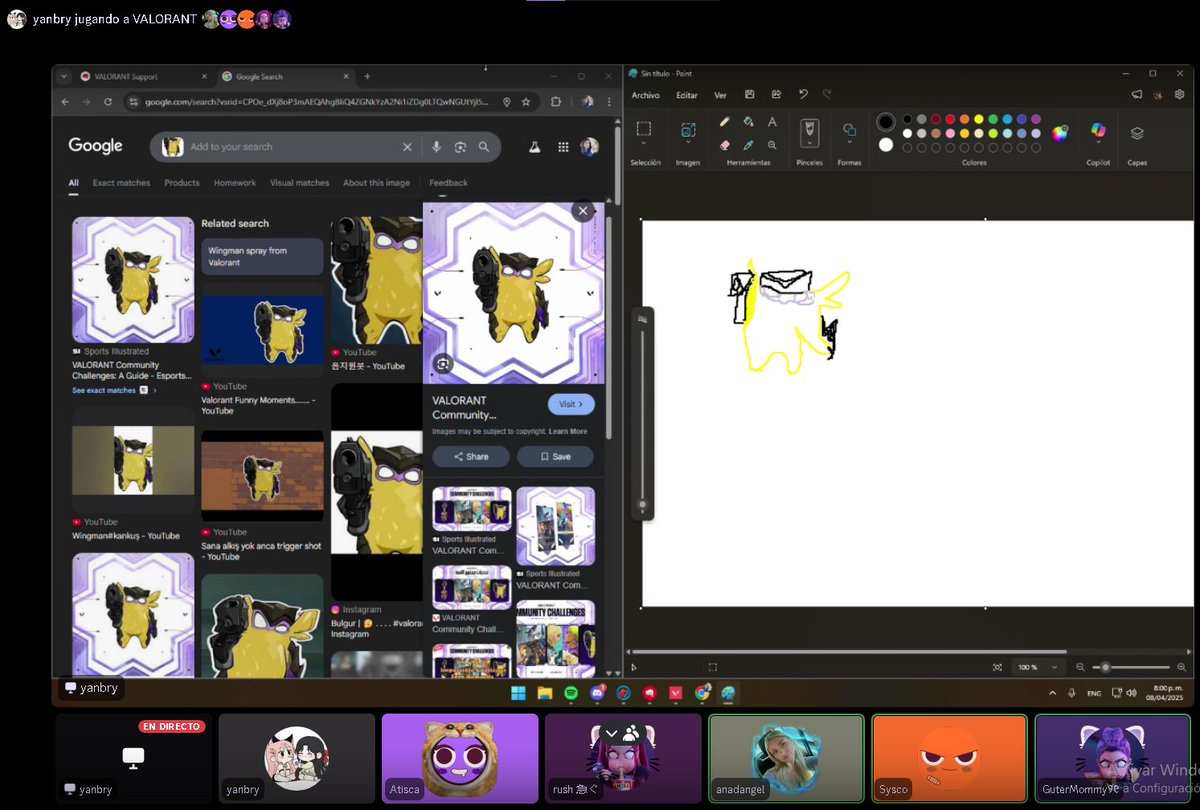Expand the chevron on rush's tile
The height and width of the screenshot is (810, 1200).
[611, 733]
